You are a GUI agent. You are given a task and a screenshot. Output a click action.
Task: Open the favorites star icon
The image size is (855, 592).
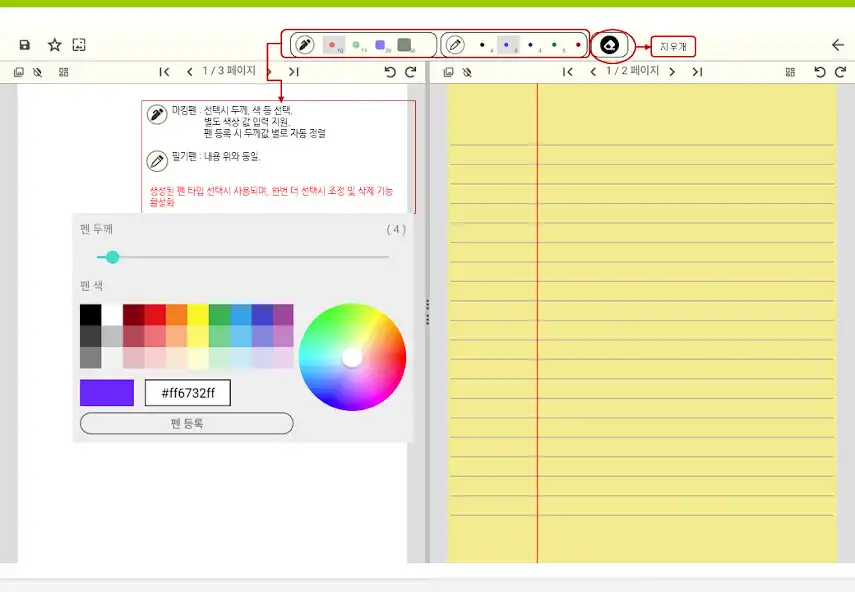pyautogui.click(x=54, y=44)
